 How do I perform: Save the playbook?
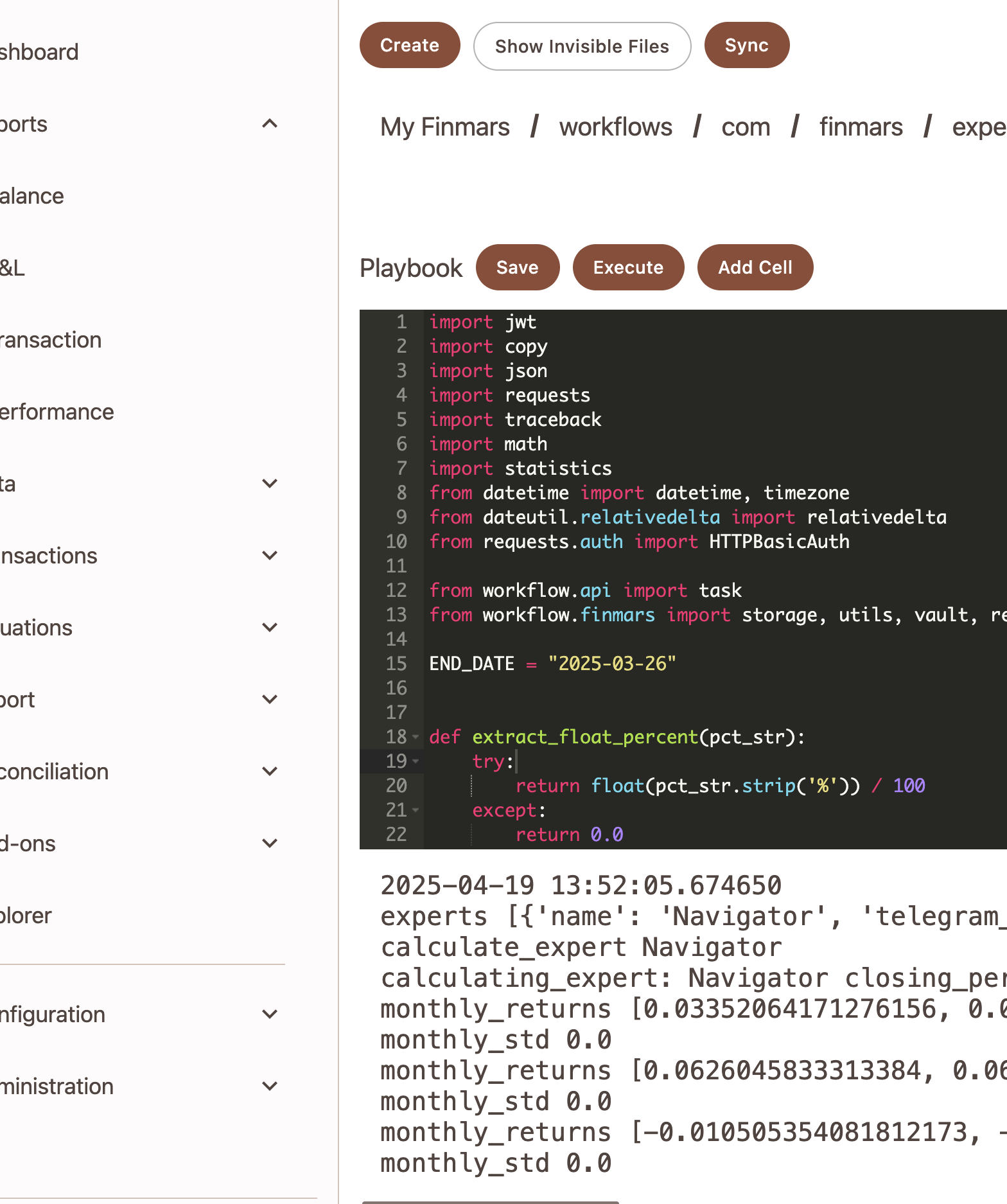click(517, 267)
